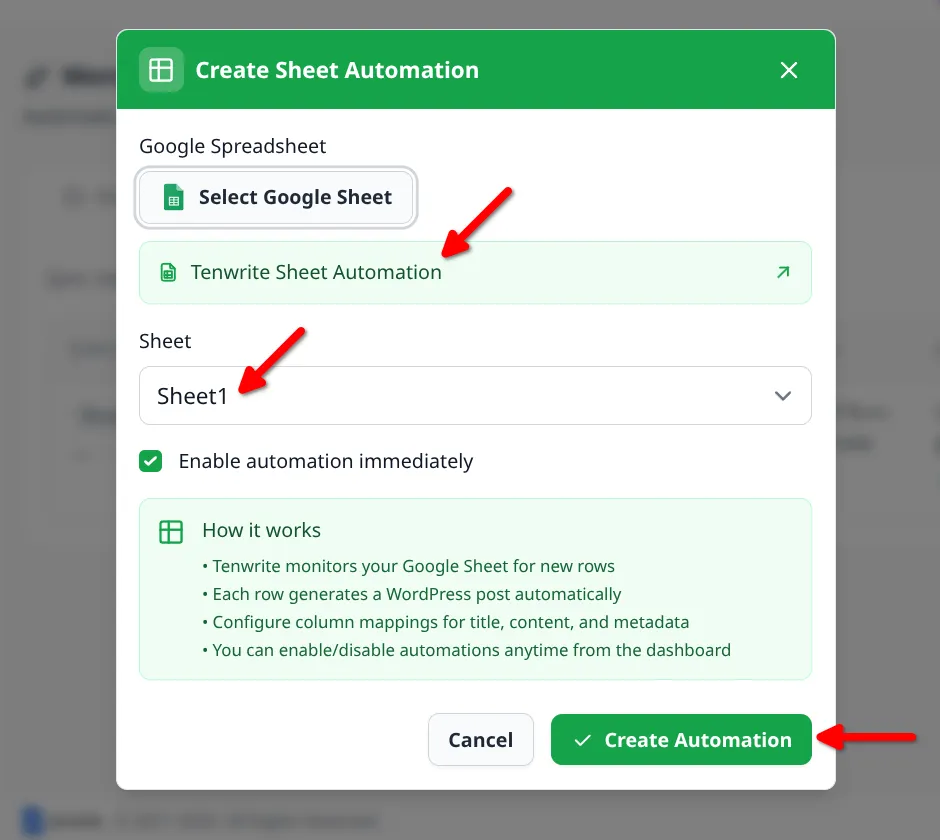
Task: Click the How it works section header
Action: point(261,530)
